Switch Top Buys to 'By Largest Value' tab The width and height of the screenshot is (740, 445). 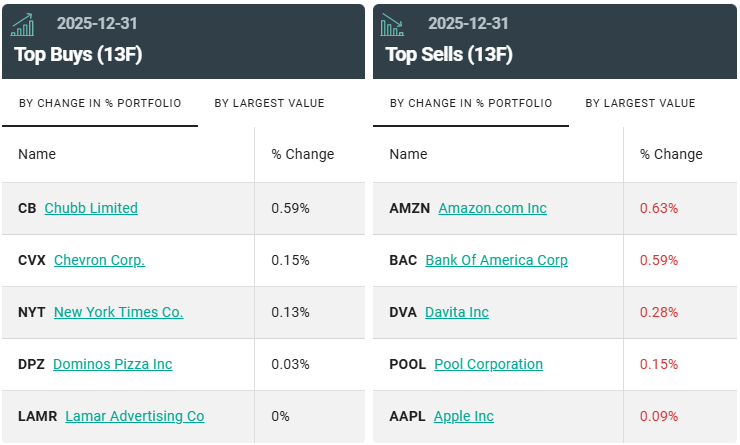click(269, 103)
